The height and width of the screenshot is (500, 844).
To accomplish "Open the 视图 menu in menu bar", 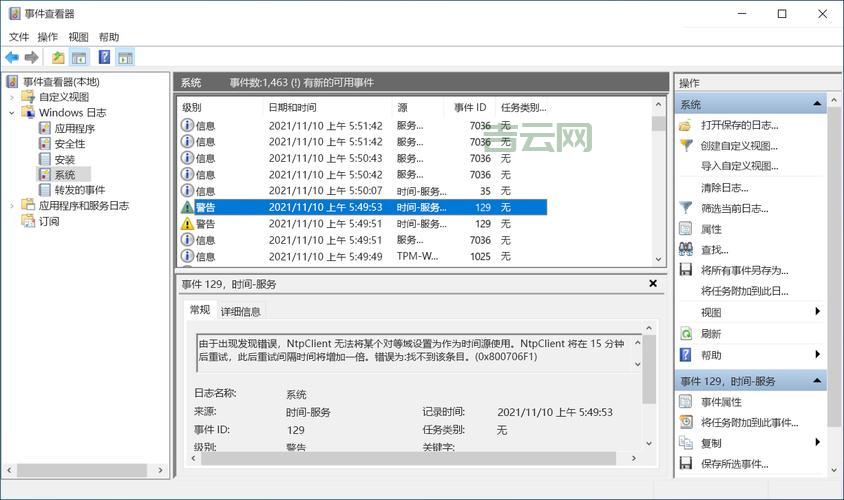I will pos(78,37).
